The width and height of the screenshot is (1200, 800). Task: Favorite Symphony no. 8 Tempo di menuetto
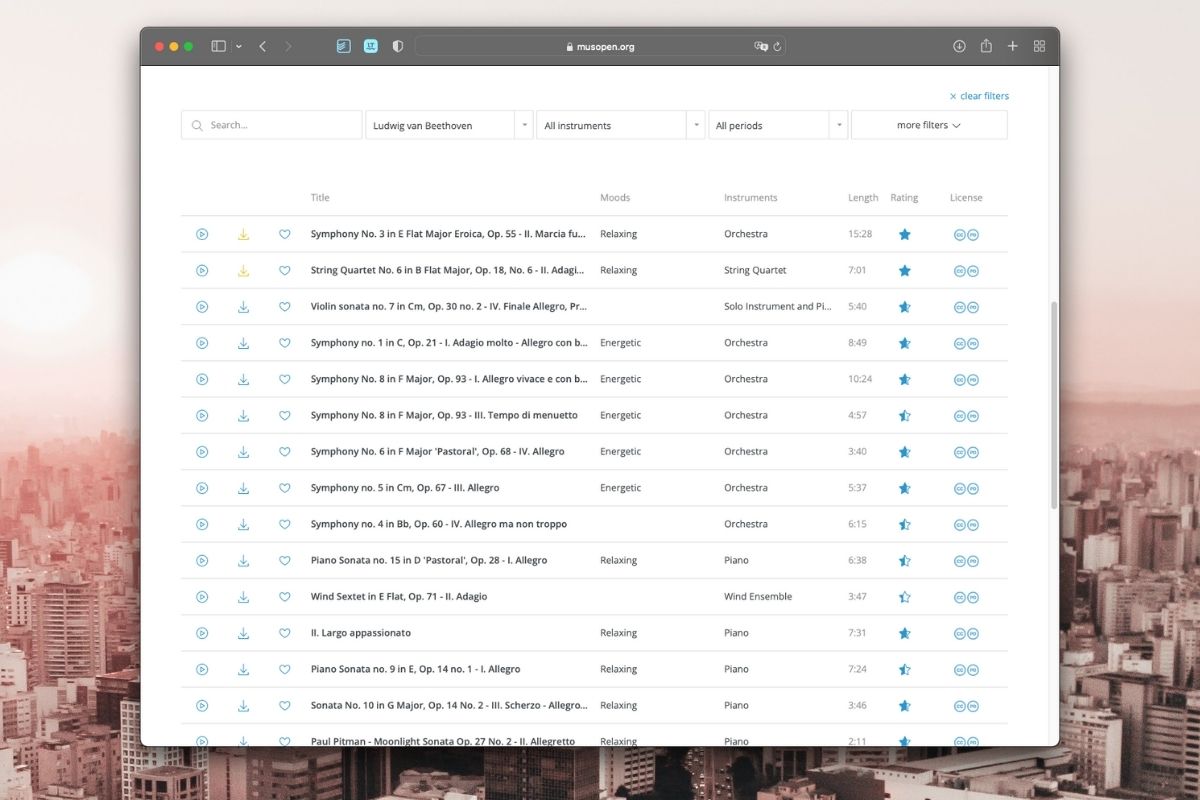pyautogui.click(x=284, y=416)
